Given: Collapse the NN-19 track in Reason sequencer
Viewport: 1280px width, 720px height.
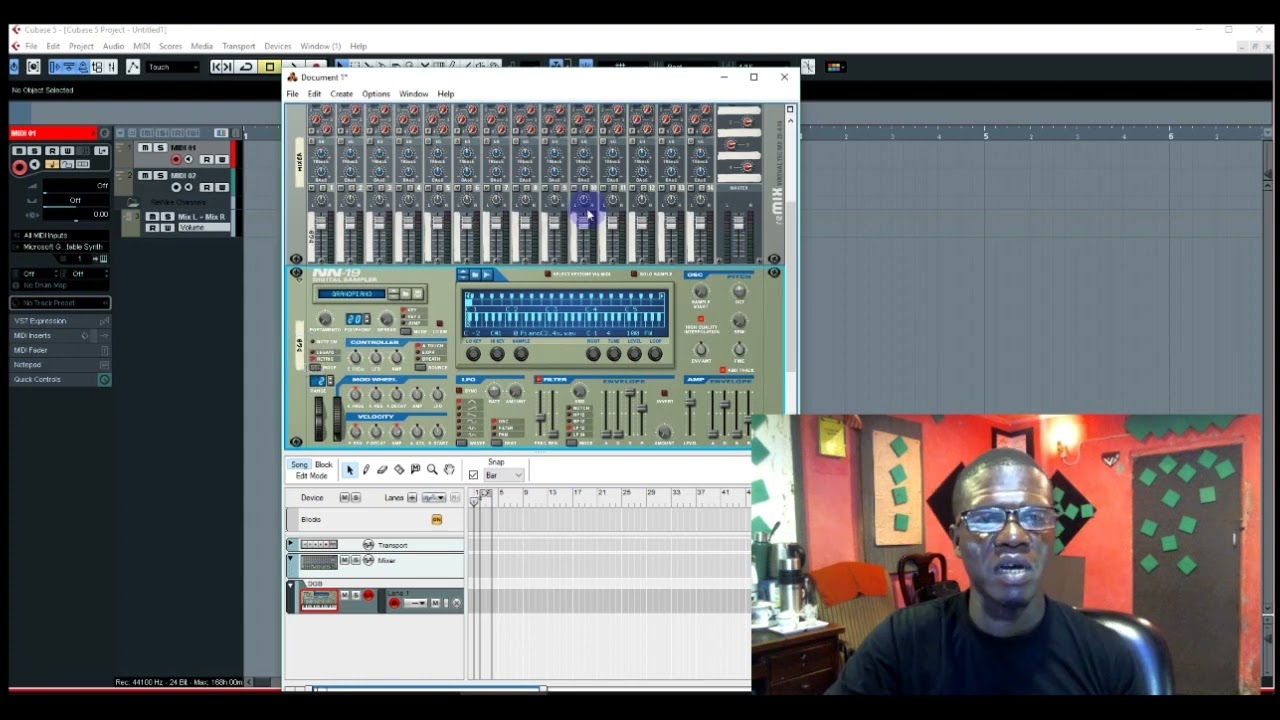Looking at the screenshot, I should point(291,585).
